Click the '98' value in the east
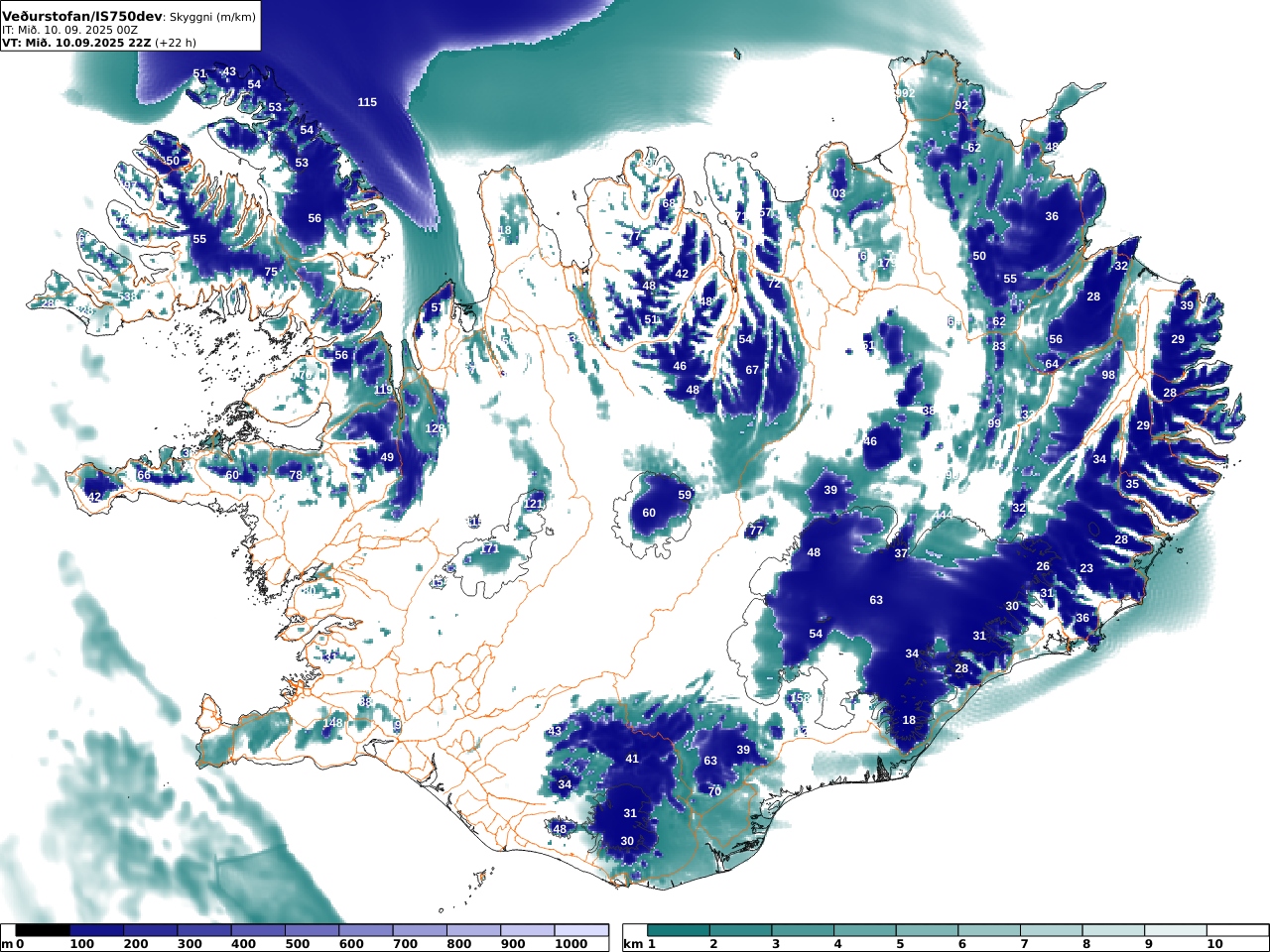The height and width of the screenshot is (952, 1270). tap(1108, 375)
